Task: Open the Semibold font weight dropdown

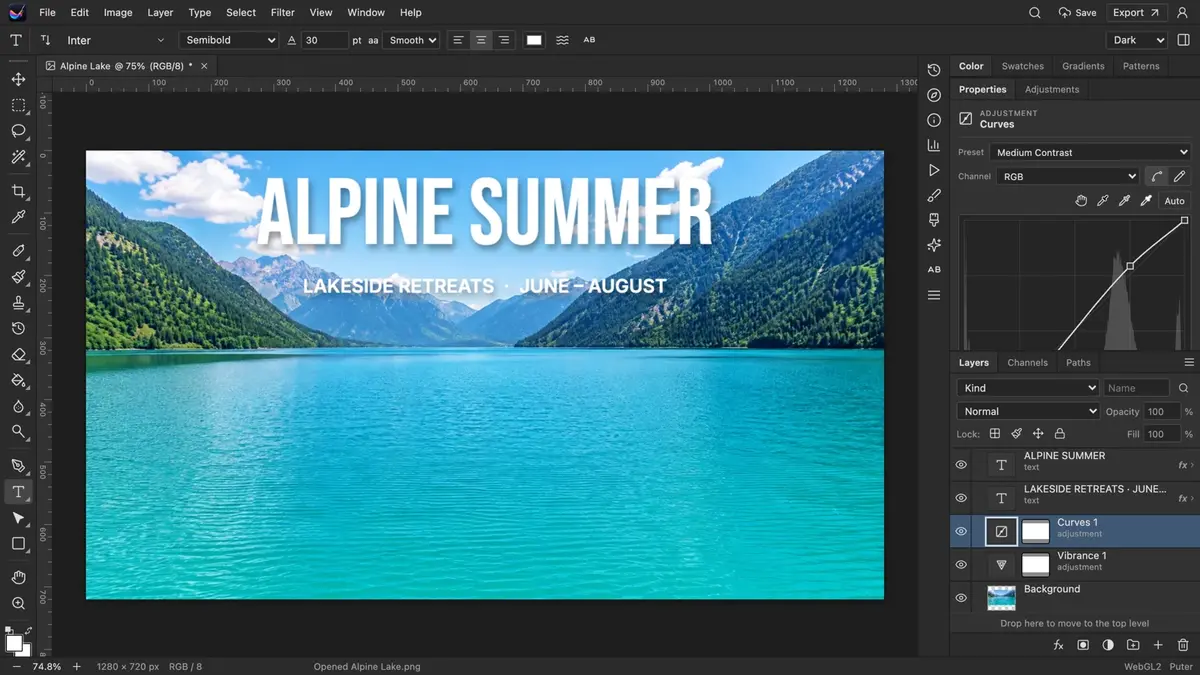Action: click(229, 40)
